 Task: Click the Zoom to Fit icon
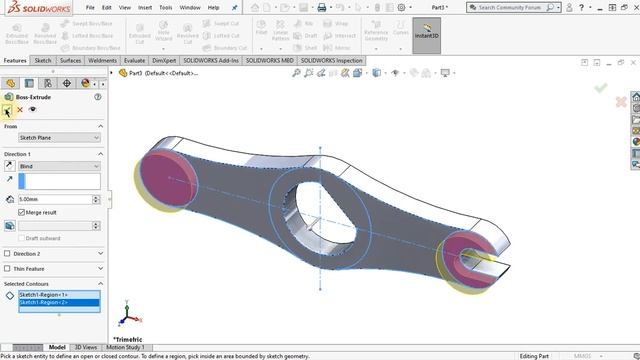point(296,73)
